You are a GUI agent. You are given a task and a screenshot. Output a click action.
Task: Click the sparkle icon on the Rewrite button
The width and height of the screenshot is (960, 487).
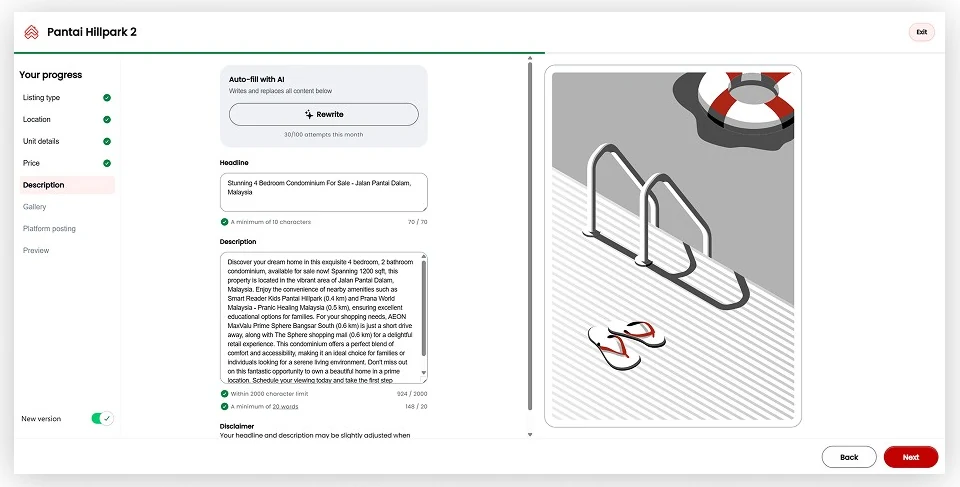pos(309,115)
